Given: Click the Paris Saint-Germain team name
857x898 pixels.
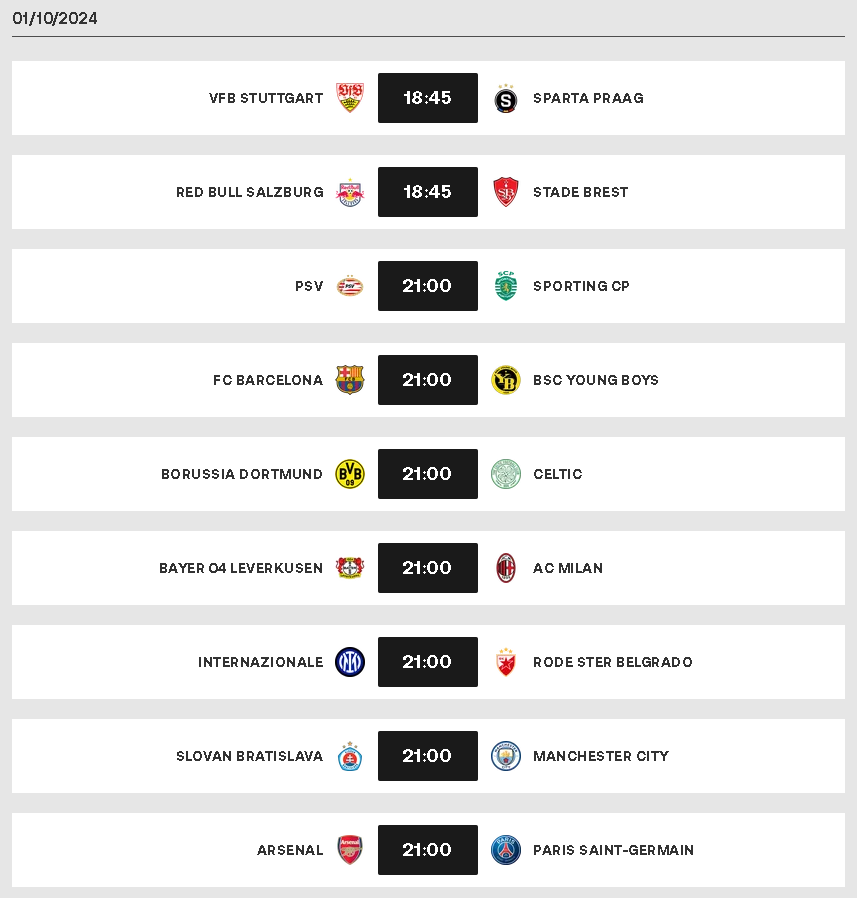Looking at the screenshot, I should [x=613, y=850].
